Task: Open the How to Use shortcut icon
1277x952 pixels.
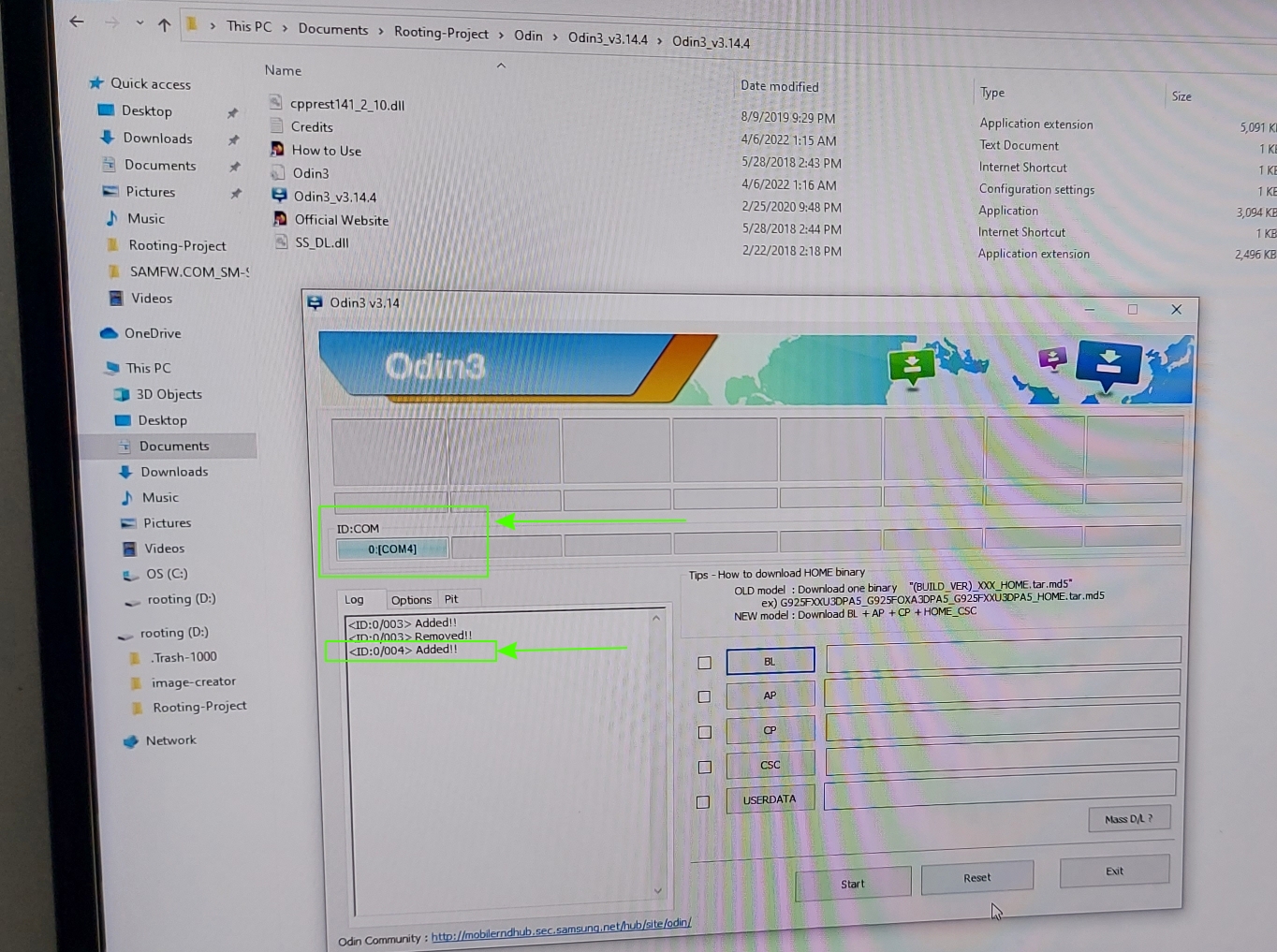Action: click(277, 149)
